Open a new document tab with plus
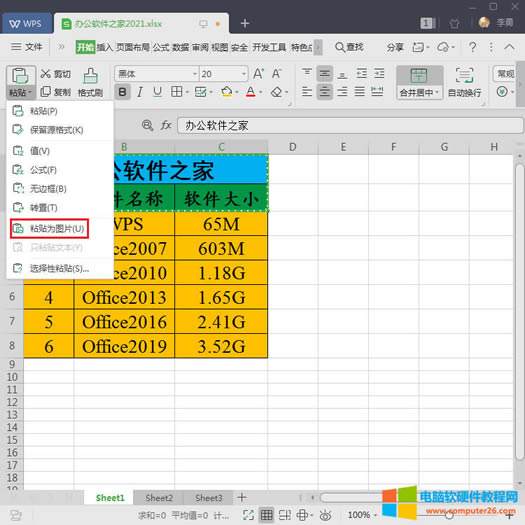Screen dimensions: 525x525 click(x=245, y=23)
